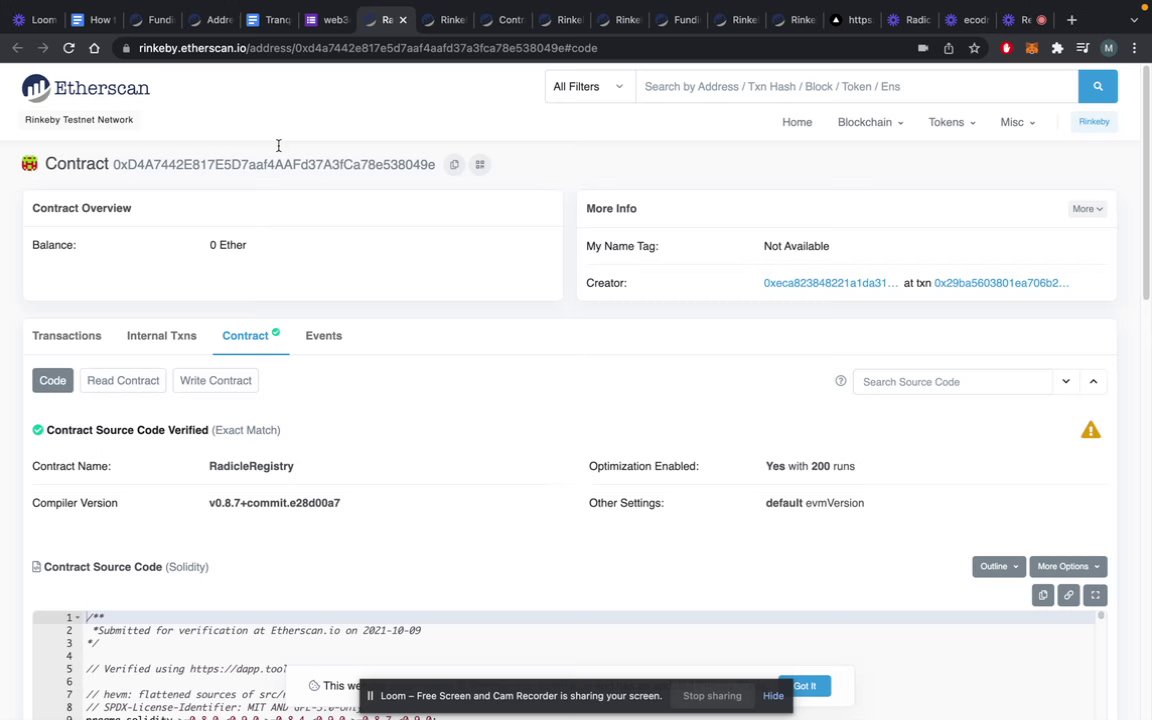
Task: Hide the Loom screen sharing bar
Action: click(773, 696)
